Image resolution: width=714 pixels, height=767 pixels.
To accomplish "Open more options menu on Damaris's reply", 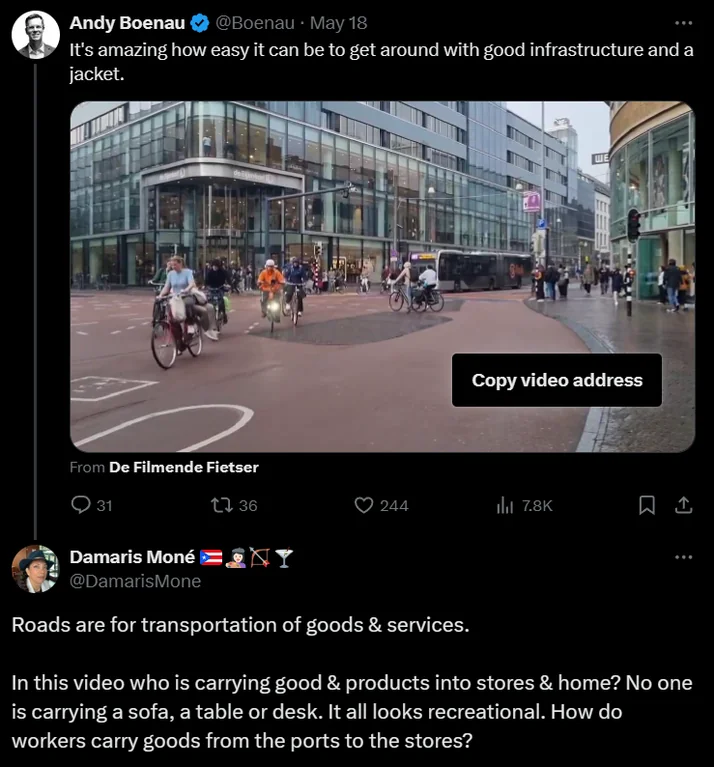I will click(x=684, y=557).
